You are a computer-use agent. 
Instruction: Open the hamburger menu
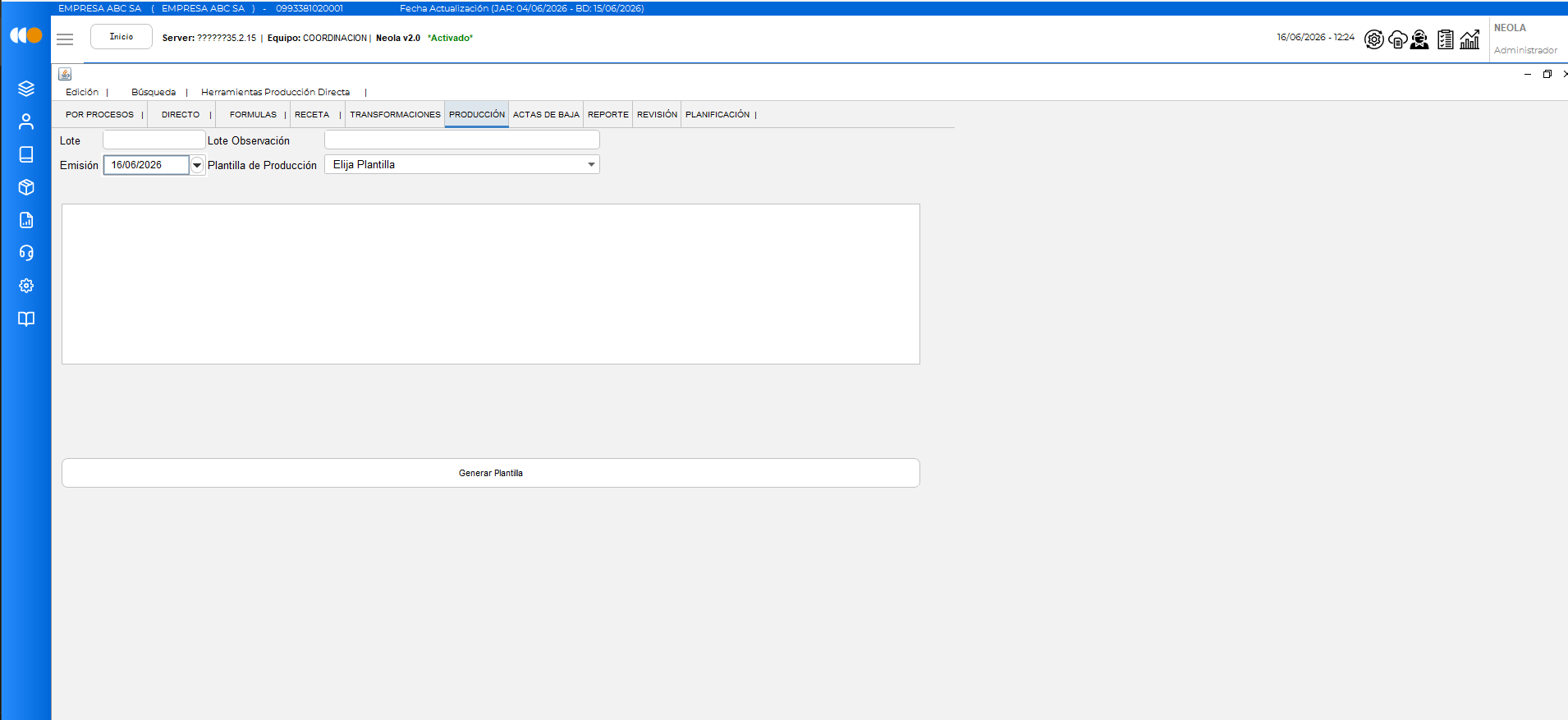(65, 39)
